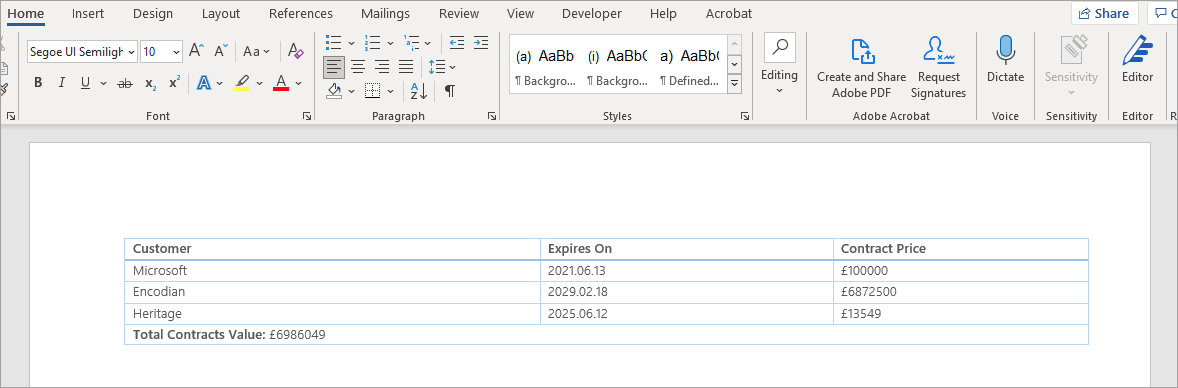
Task: Open the font size dropdown
Action: click(177, 51)
